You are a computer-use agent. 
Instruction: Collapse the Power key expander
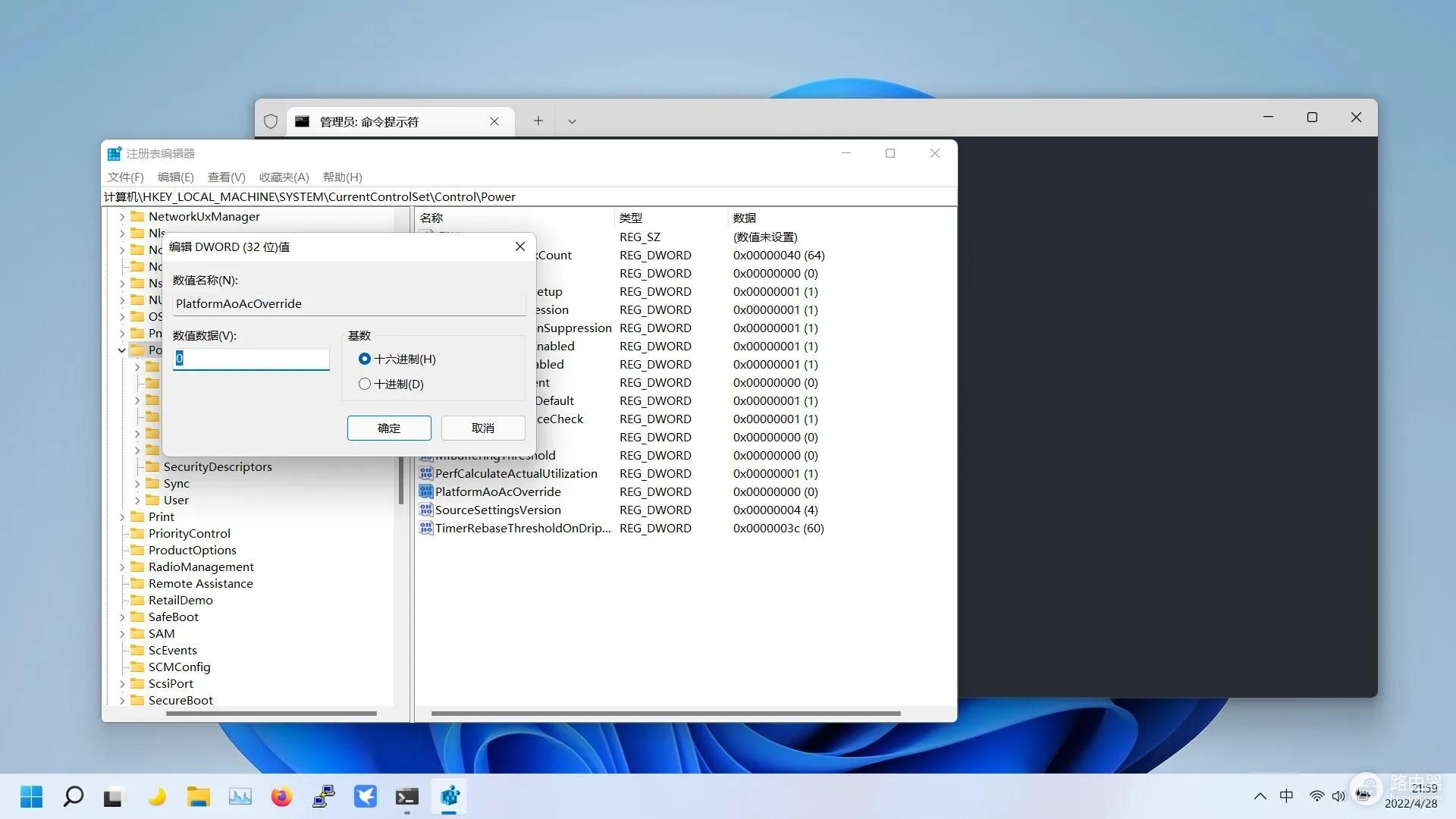(x=122, y=350)
